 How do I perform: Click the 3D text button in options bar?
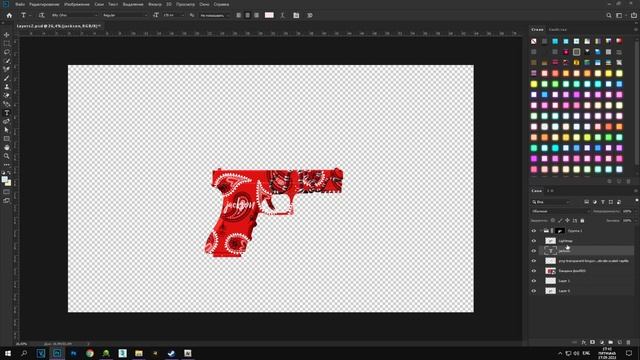coord(309,15)
